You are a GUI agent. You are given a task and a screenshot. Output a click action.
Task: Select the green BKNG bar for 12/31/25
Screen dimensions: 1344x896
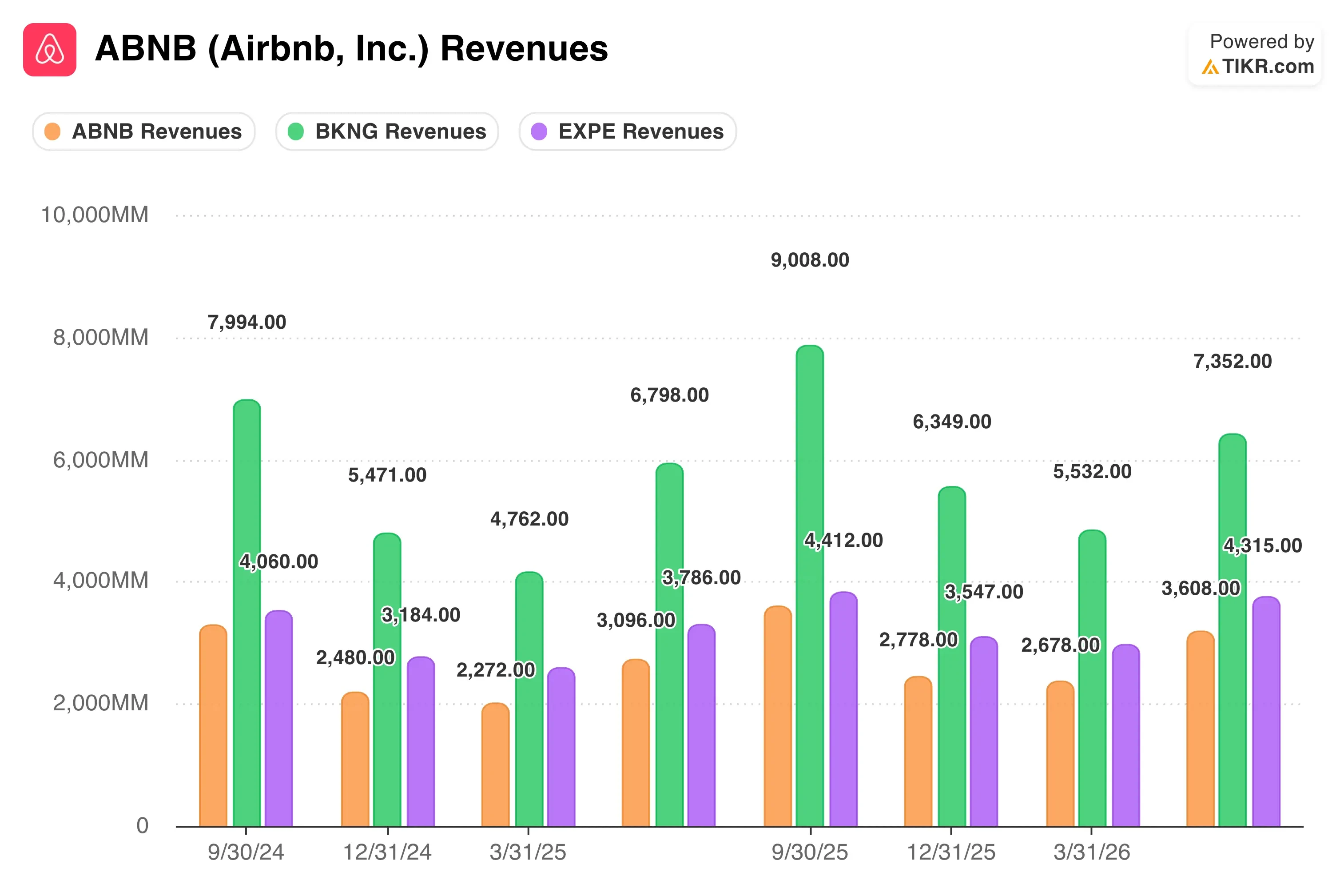point(952,657)
